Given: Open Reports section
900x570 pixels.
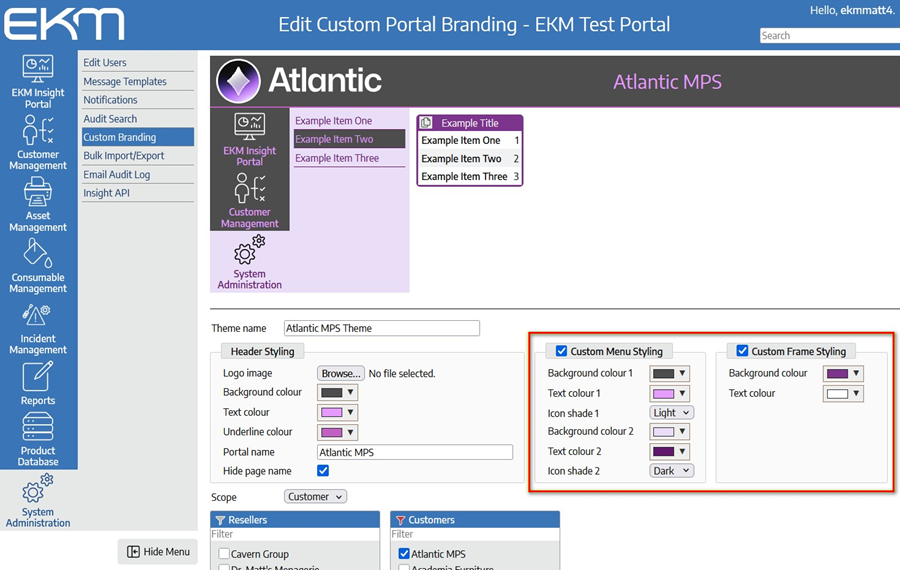Looking at the screenshot, I should coord(38,383).
